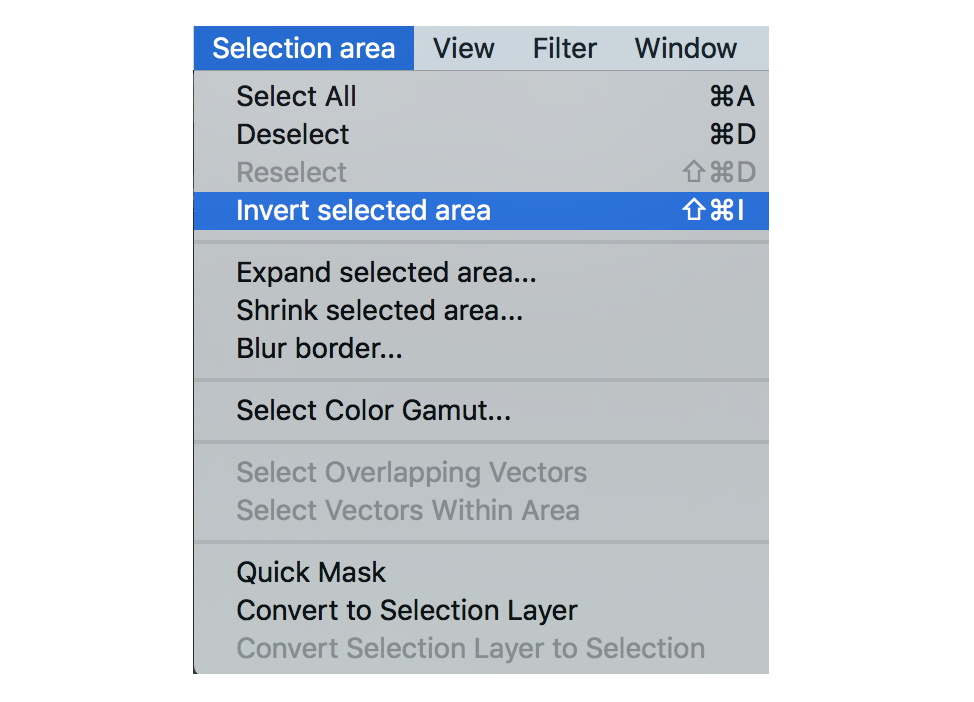
Task: Open Select Color Gamut dialog
Action: [373, 411]
